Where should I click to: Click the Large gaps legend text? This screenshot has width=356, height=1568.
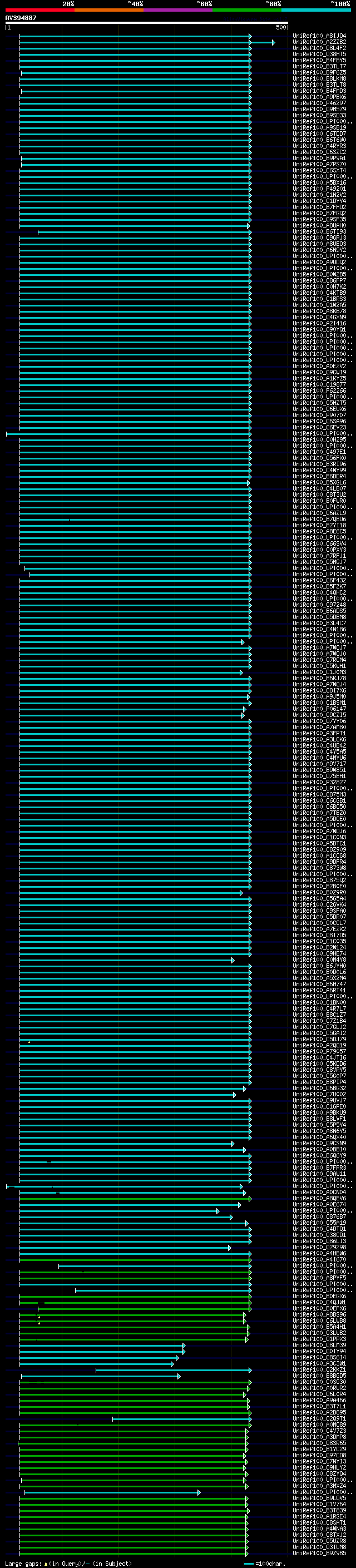68,1564
